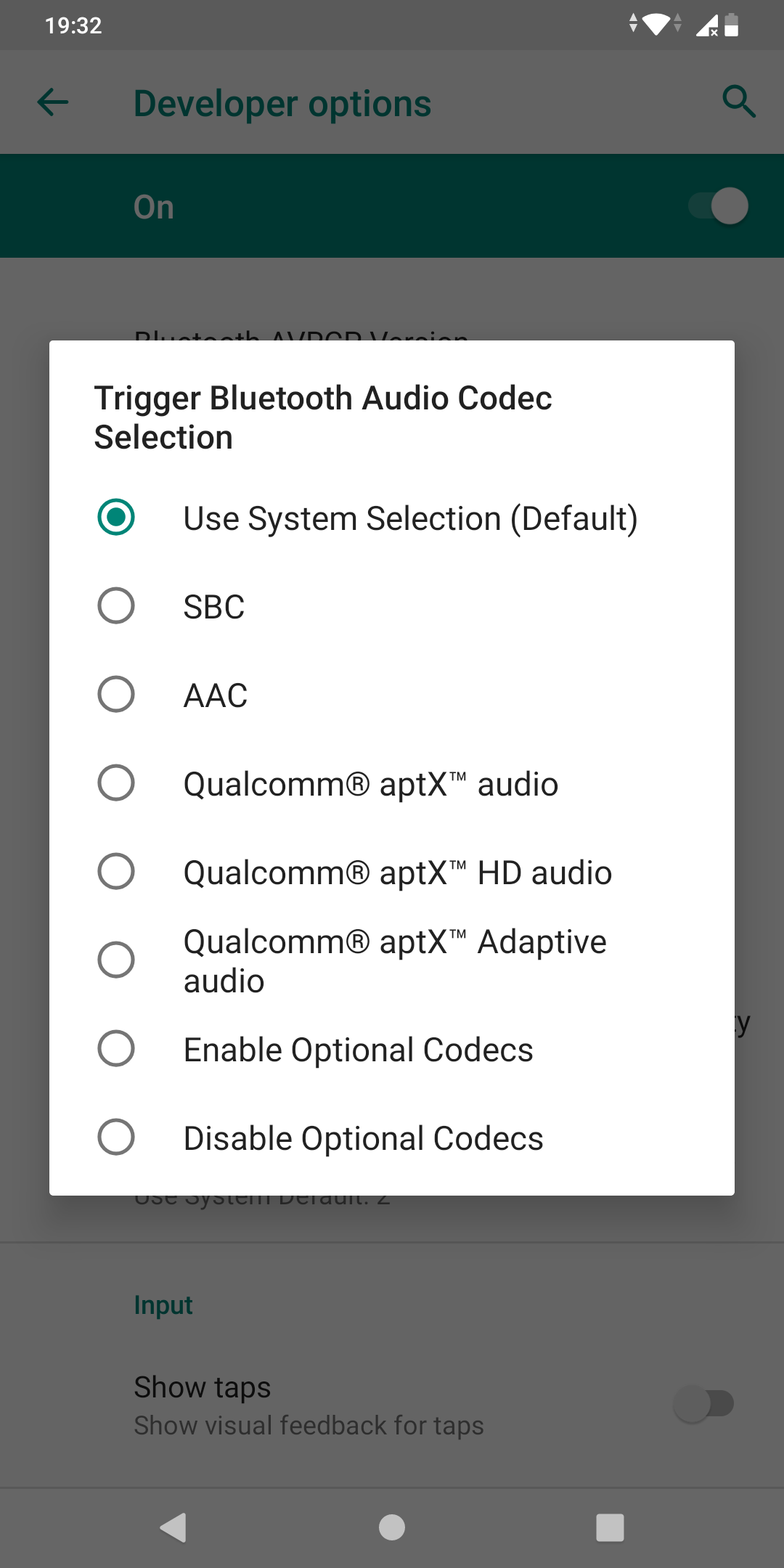Tap the Developer options title
784x1568 pixels.
coord(282,103)
